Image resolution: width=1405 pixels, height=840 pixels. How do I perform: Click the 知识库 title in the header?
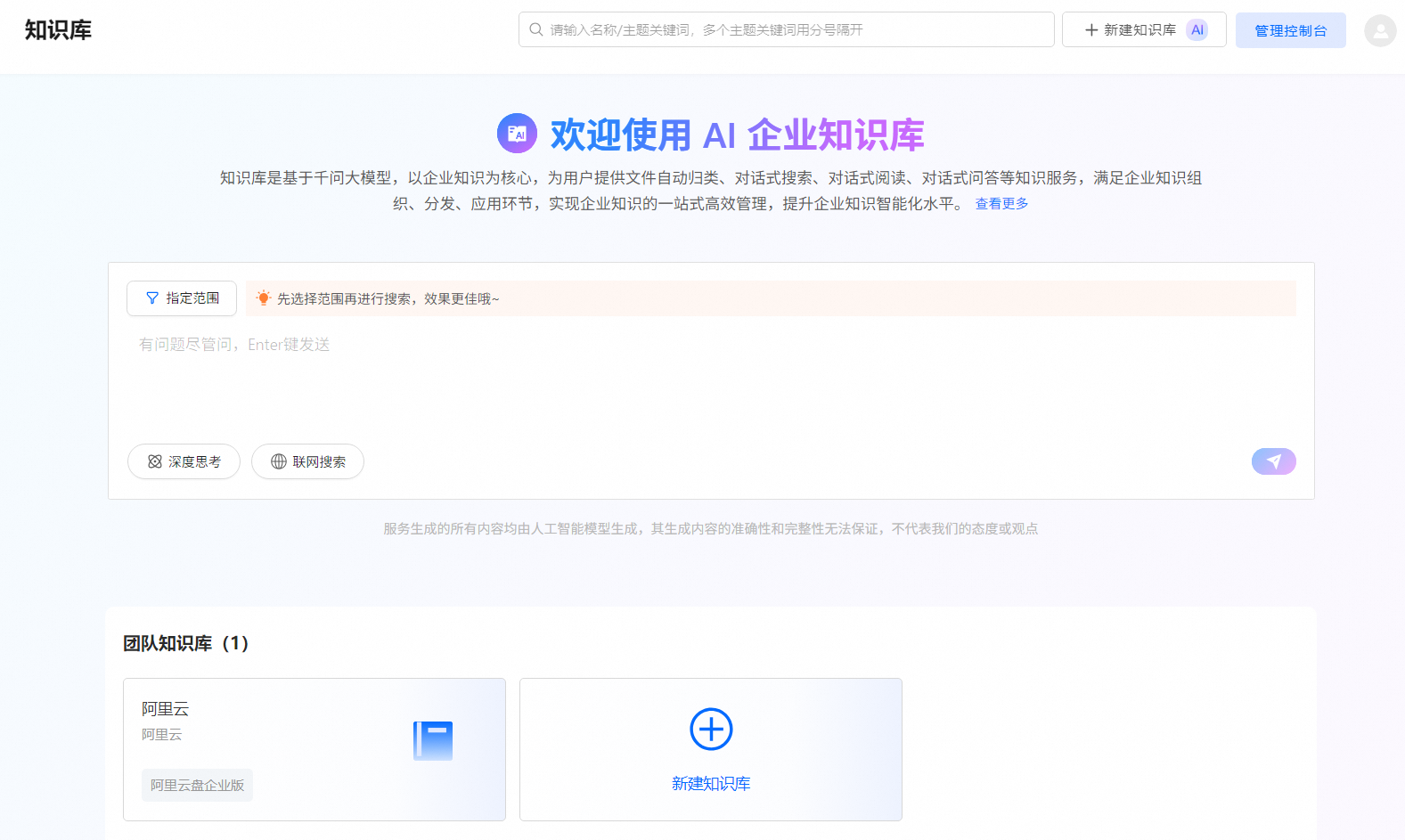(58, 30)
